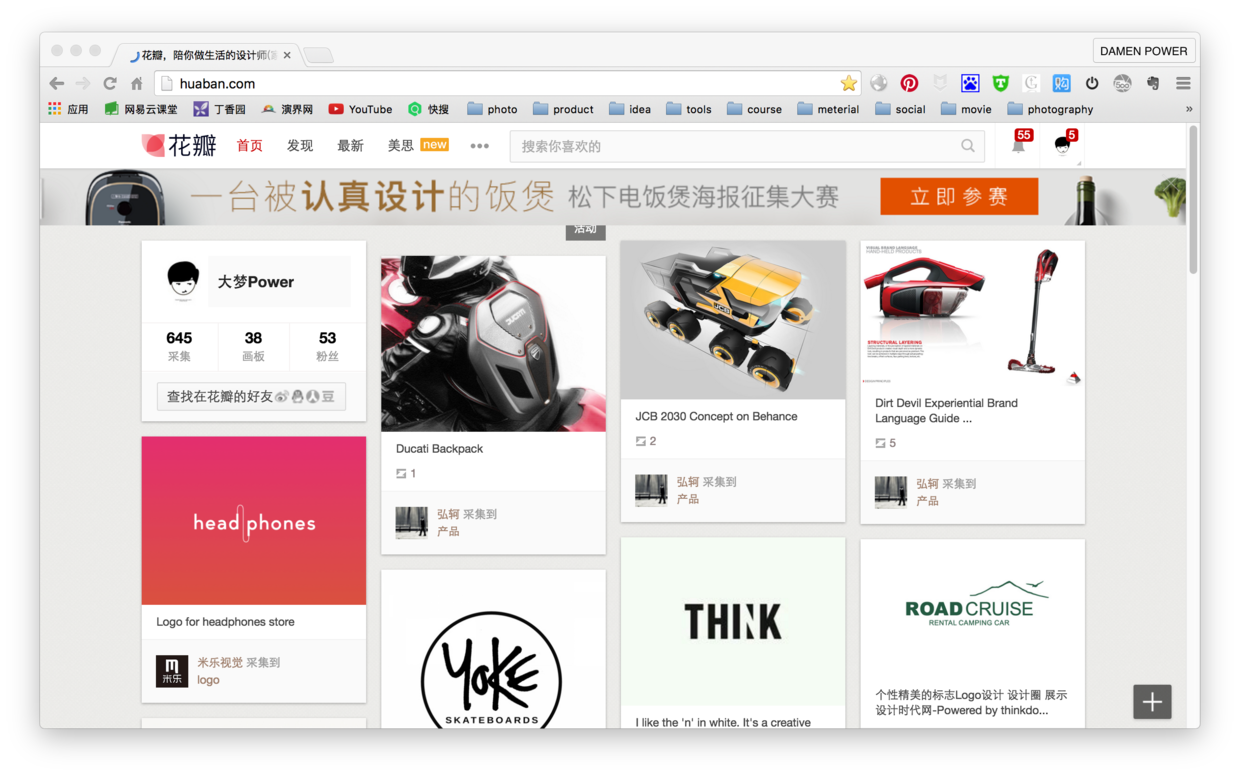Image resolution: width=1240 pixels, height=776 pixels.
Task: Expand the photo bookmarks folder
Action: (x=492, y=109)
